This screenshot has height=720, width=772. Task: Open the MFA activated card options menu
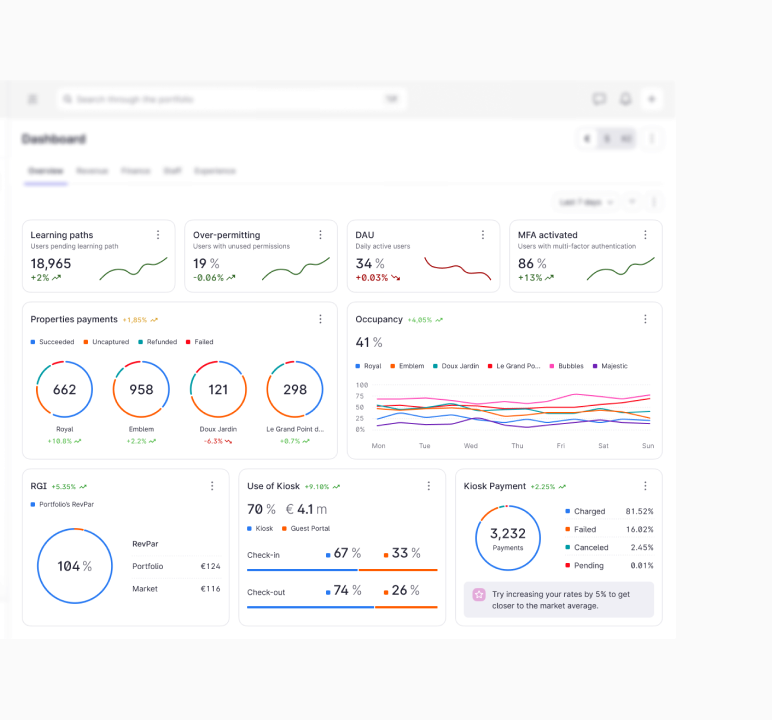[x=645, y=235]
